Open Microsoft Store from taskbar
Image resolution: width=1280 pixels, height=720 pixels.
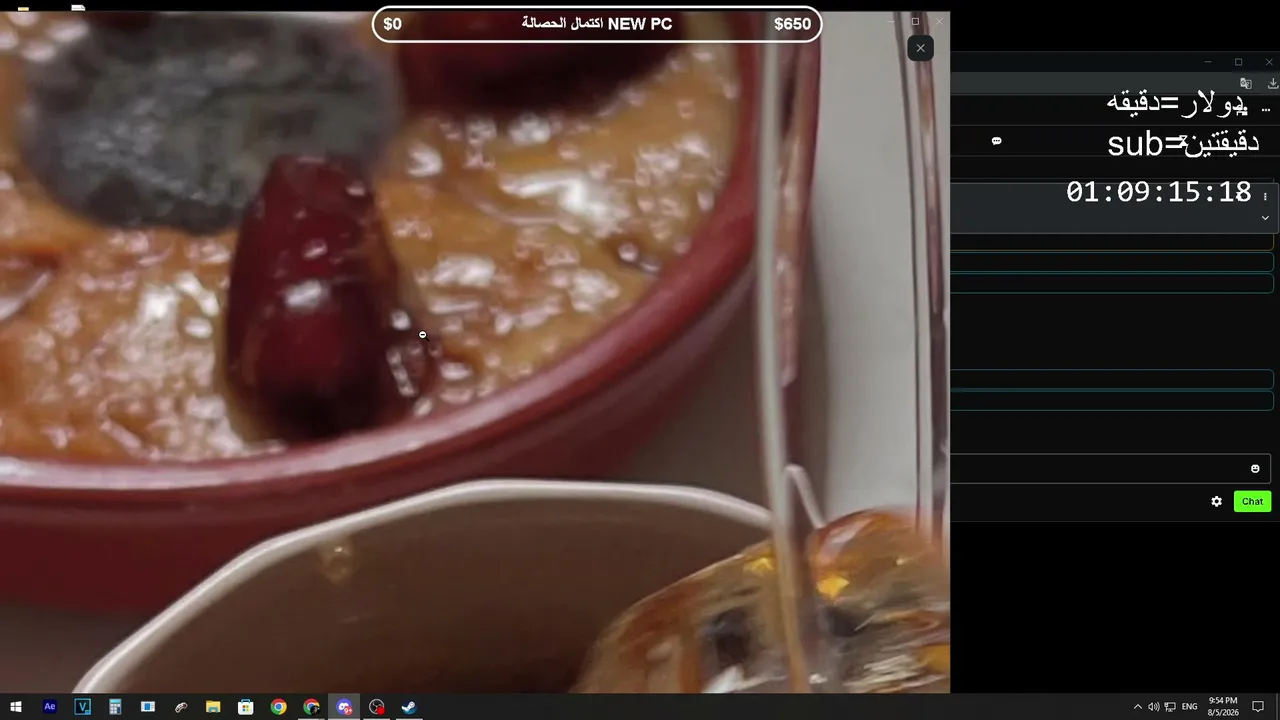click(x=246, y=707)
